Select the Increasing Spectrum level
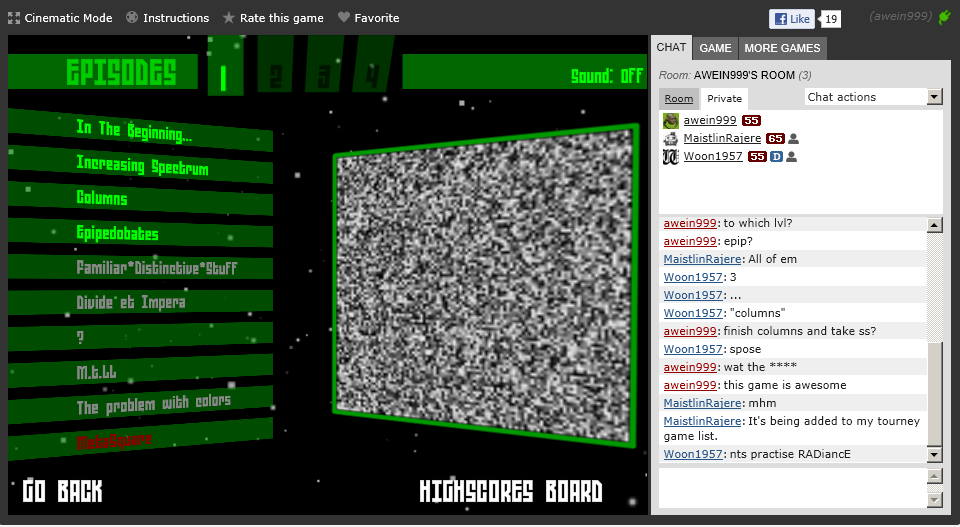This screenshot has height=527, width=960. pos(140,164)
